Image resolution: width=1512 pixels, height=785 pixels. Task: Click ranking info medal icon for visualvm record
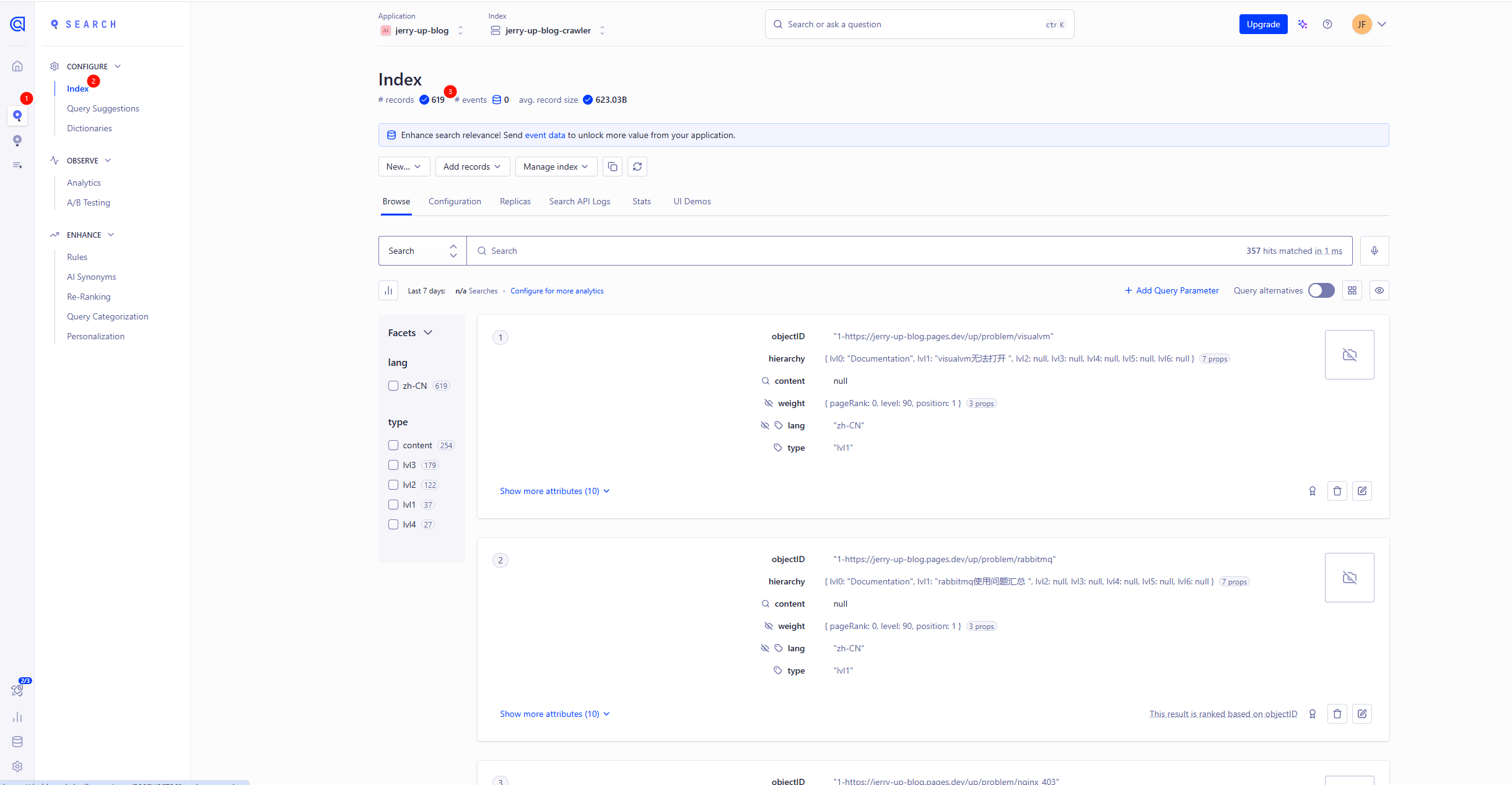pyautogui.click(x=1313, y=491)
